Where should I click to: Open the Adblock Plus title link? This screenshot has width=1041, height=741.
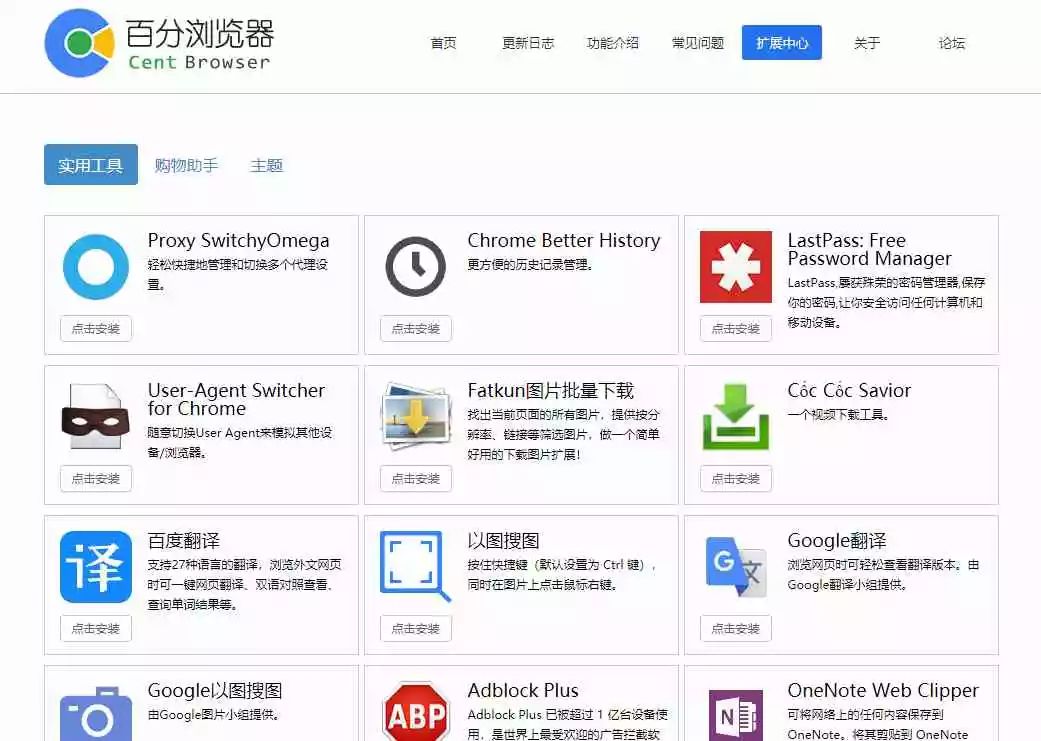(x=523, y=690)
